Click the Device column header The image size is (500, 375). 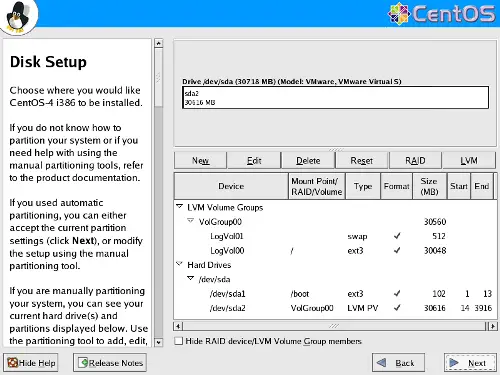tap(231, 186)
